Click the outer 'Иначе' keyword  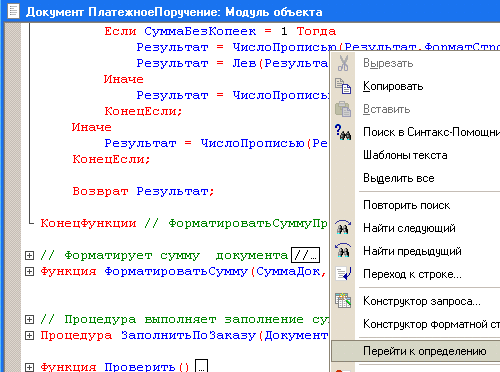[x=92, y=127]
